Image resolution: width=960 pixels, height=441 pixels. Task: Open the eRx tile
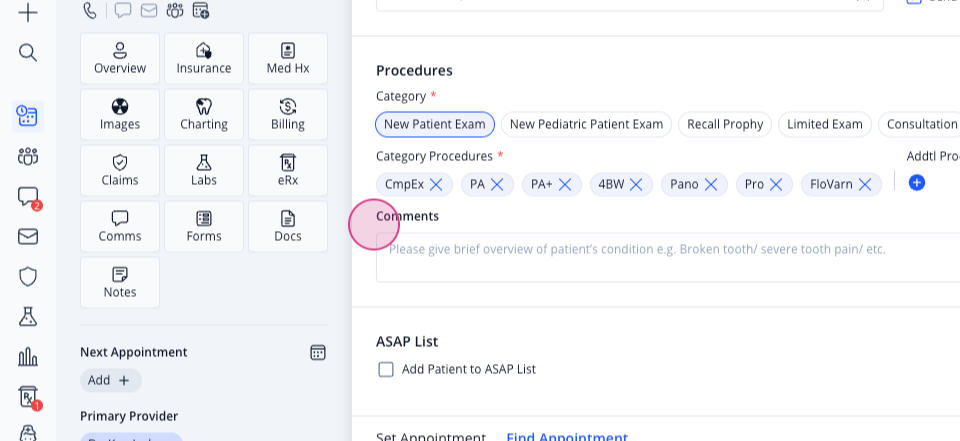point(288,170)
